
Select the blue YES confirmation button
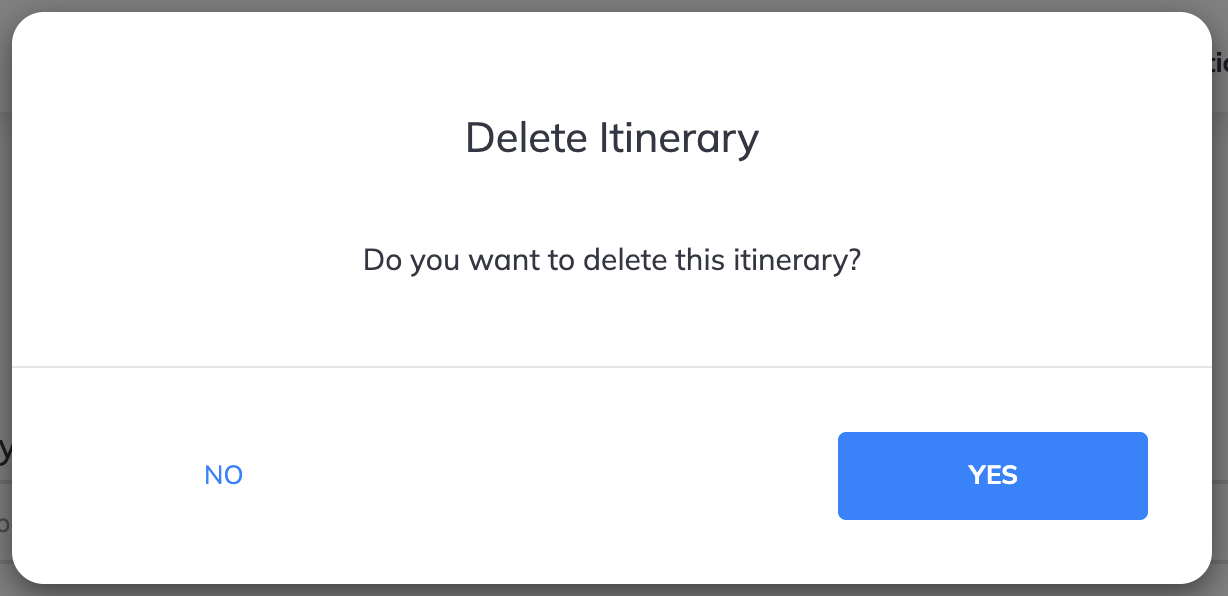pos(992,475)
